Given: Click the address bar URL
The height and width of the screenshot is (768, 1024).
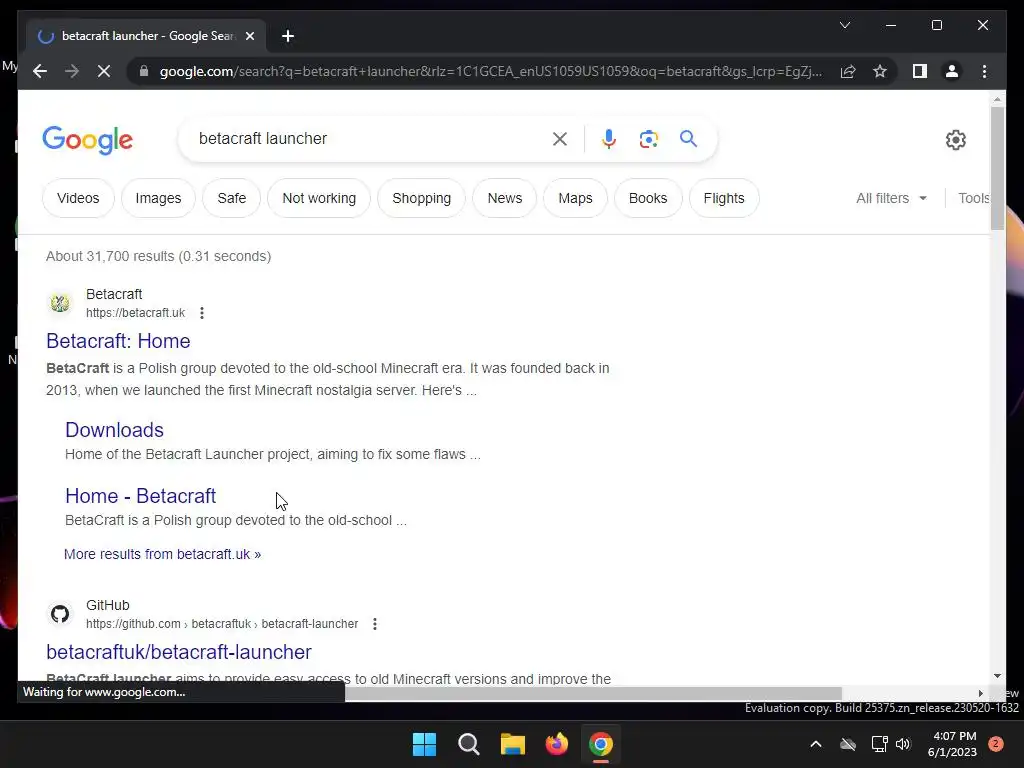Looking at the screenshot, I should coord(490,71).
